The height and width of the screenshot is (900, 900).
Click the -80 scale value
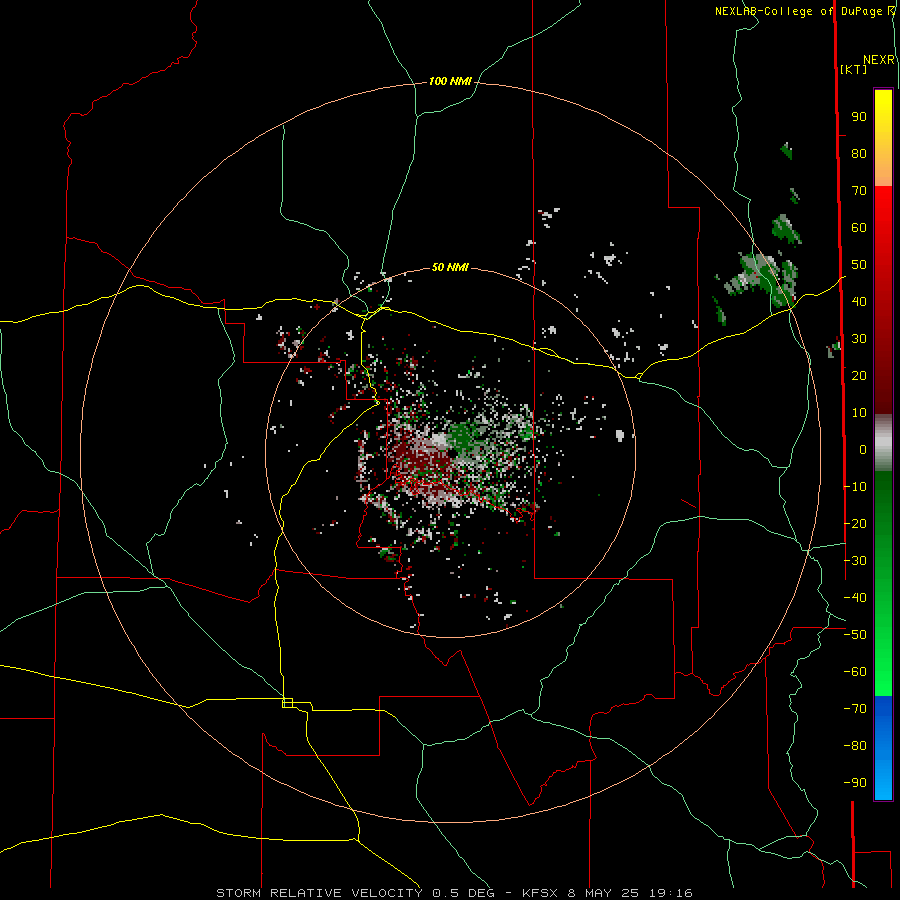[855, 746]
